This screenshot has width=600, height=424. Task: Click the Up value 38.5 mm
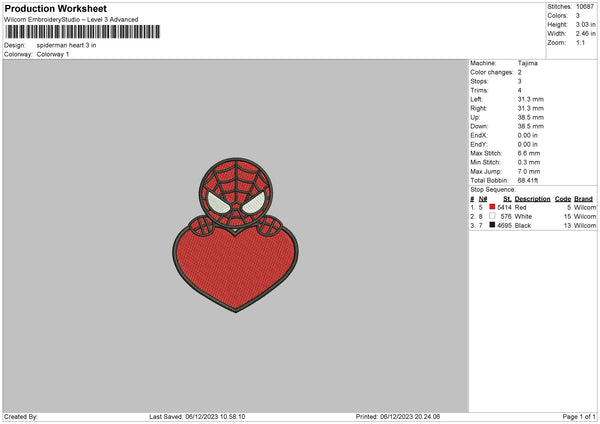click(x=531, y=117)
